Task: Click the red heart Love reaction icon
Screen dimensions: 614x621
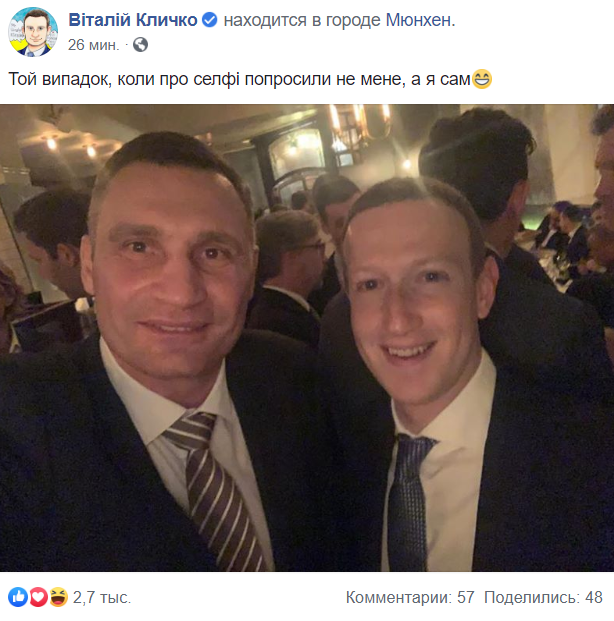Action: pos(37,597)
